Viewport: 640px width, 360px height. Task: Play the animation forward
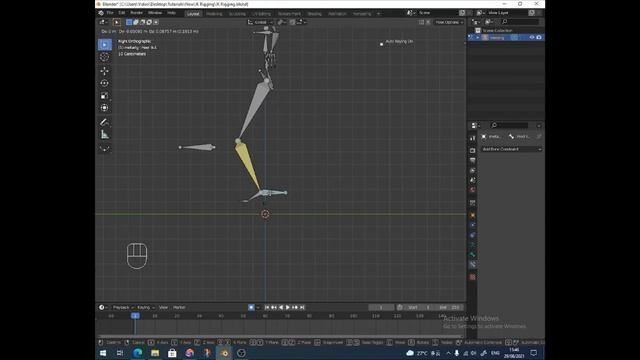pyautogui.click(x=288, y=307)
